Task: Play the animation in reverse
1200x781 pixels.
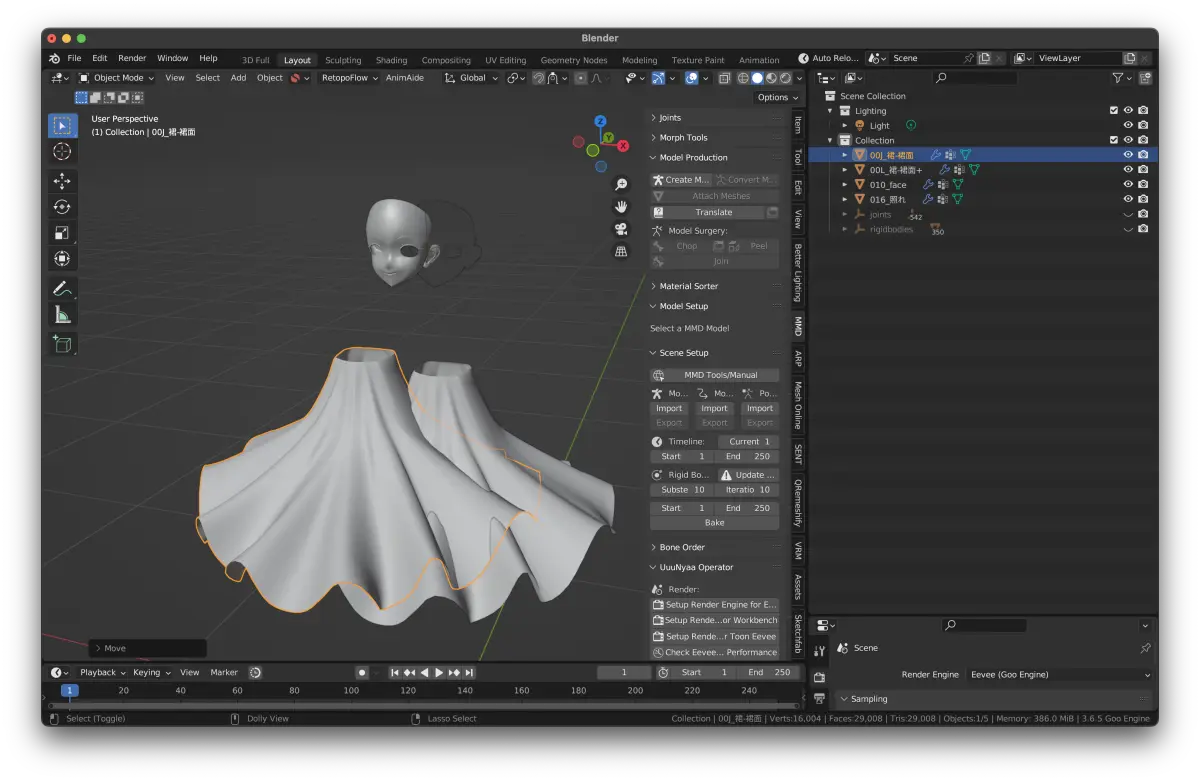Action: (425, 673)
